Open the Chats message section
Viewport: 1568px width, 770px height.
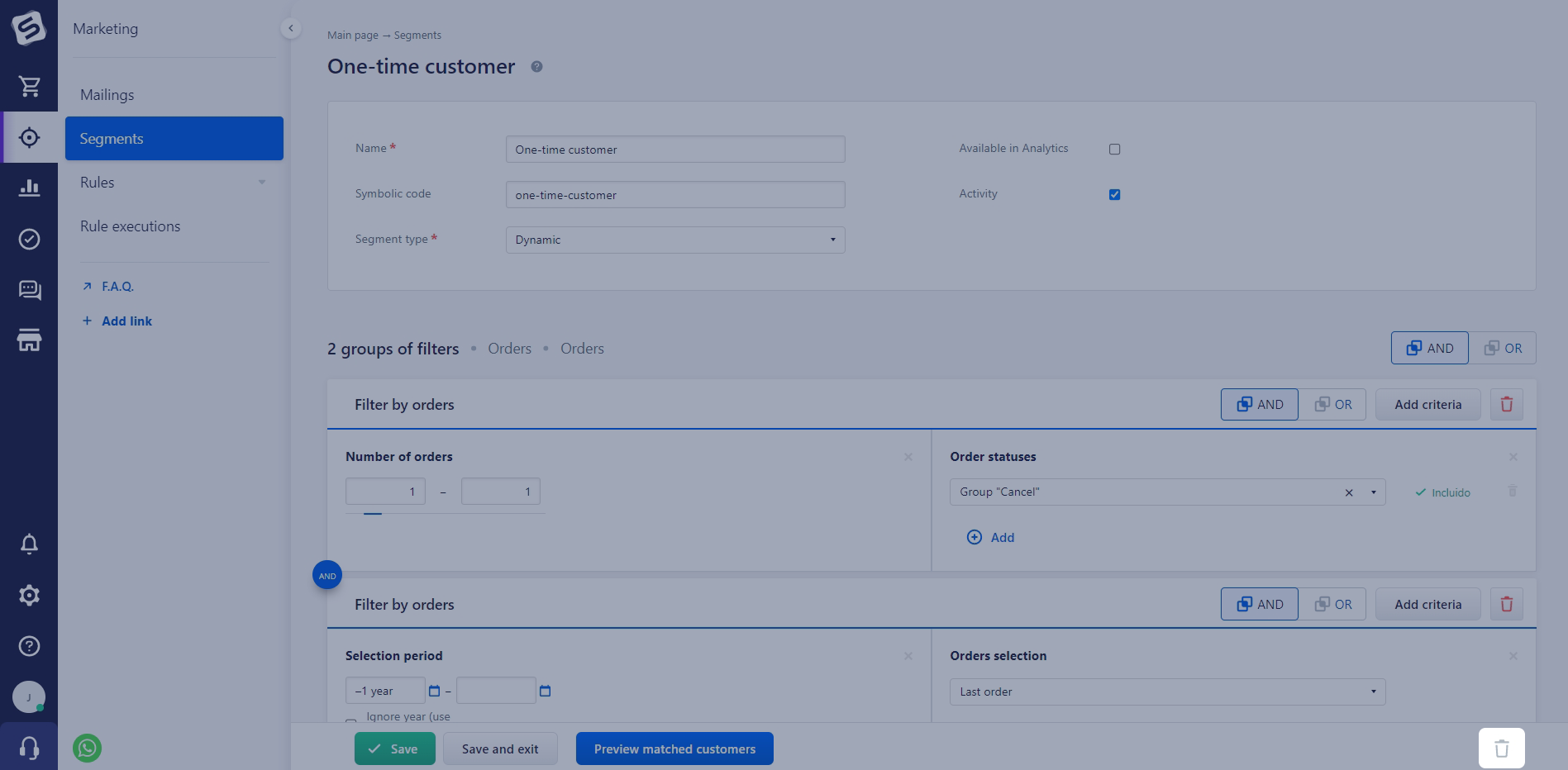point(30,290)
